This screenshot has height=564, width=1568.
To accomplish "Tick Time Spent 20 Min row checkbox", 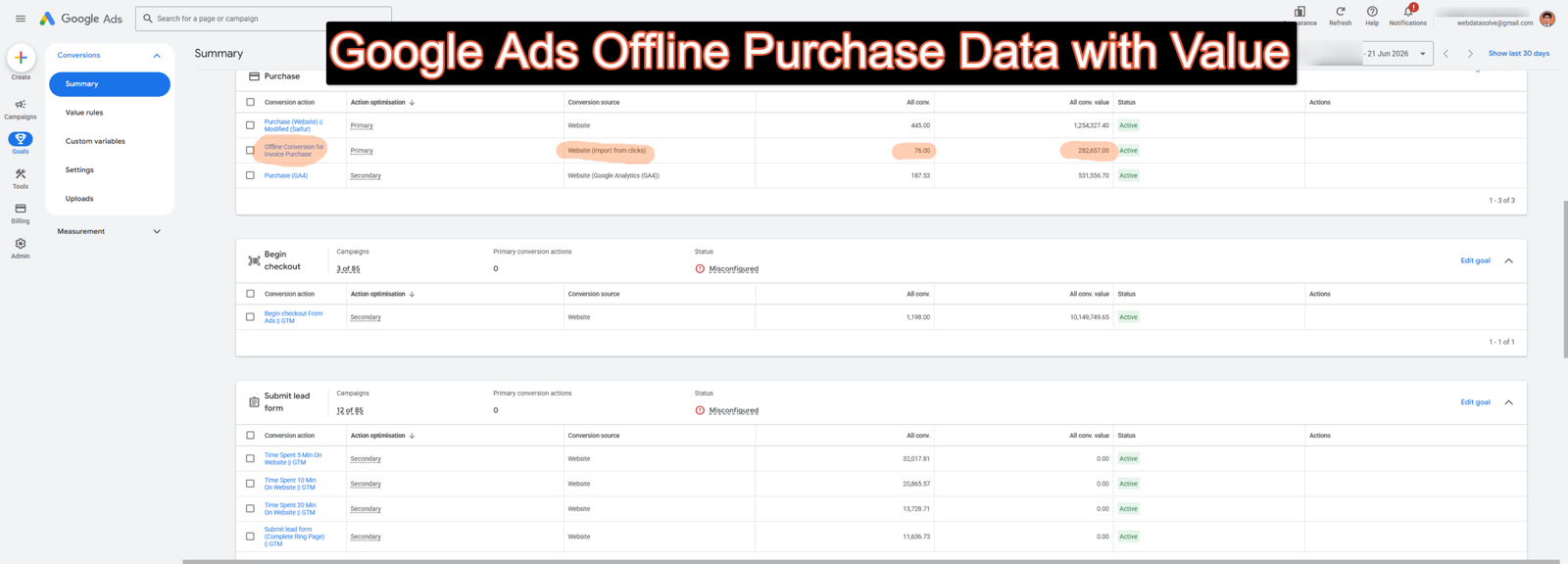I will (x=250, y=509).
